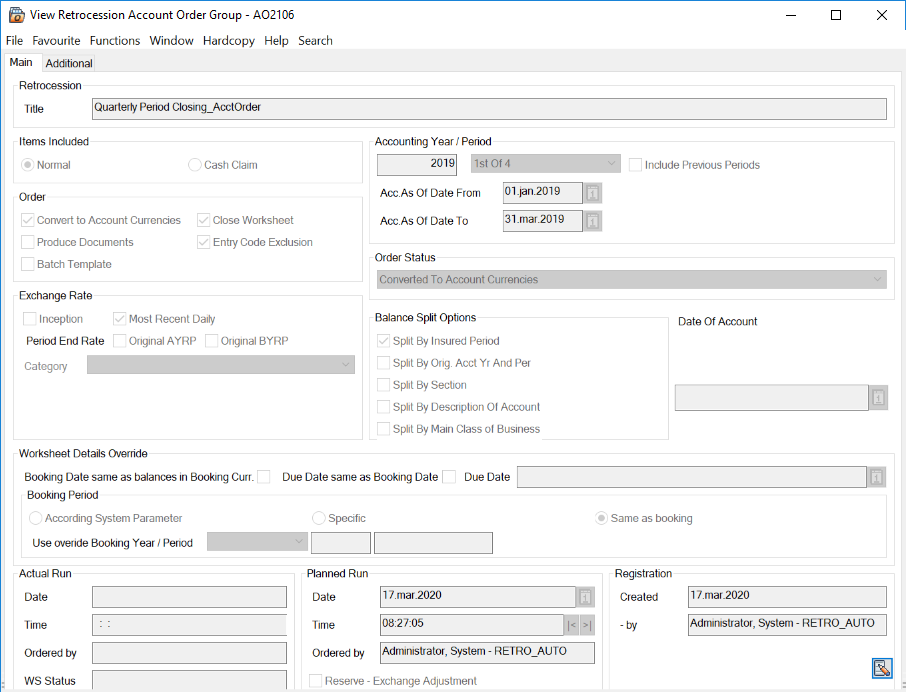
Task: Click calendar icon beside Acc.As Of Date From
Action: click(x=593, y=192)
